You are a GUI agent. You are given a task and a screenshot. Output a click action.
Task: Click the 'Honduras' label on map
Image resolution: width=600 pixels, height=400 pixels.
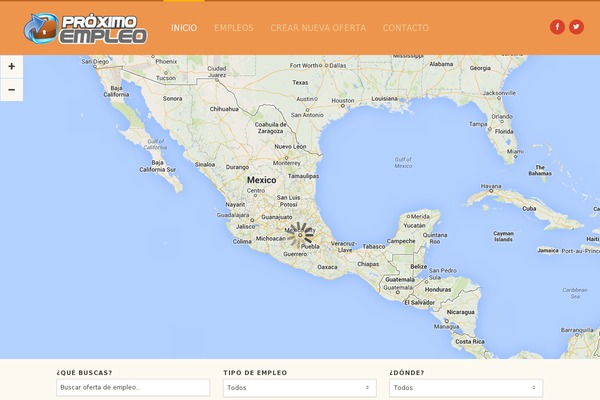438,290
